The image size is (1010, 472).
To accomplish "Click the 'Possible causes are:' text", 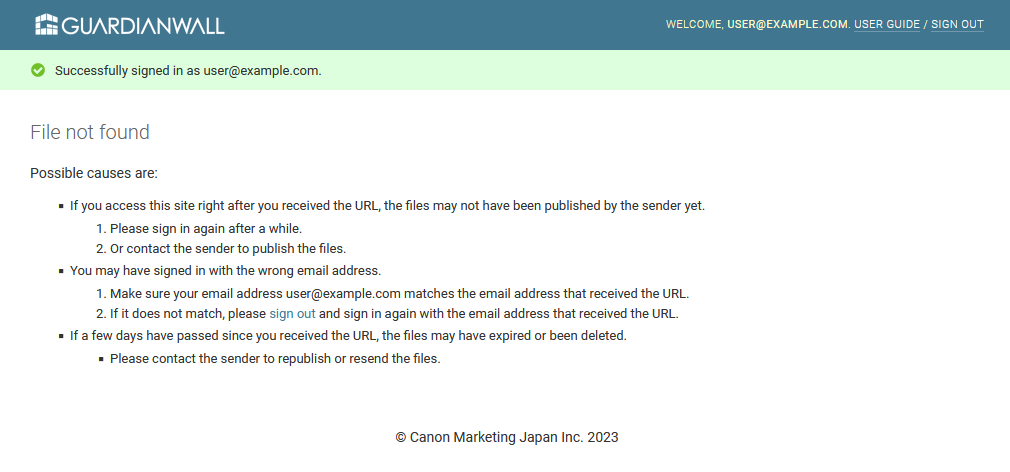I will [94, 173].
